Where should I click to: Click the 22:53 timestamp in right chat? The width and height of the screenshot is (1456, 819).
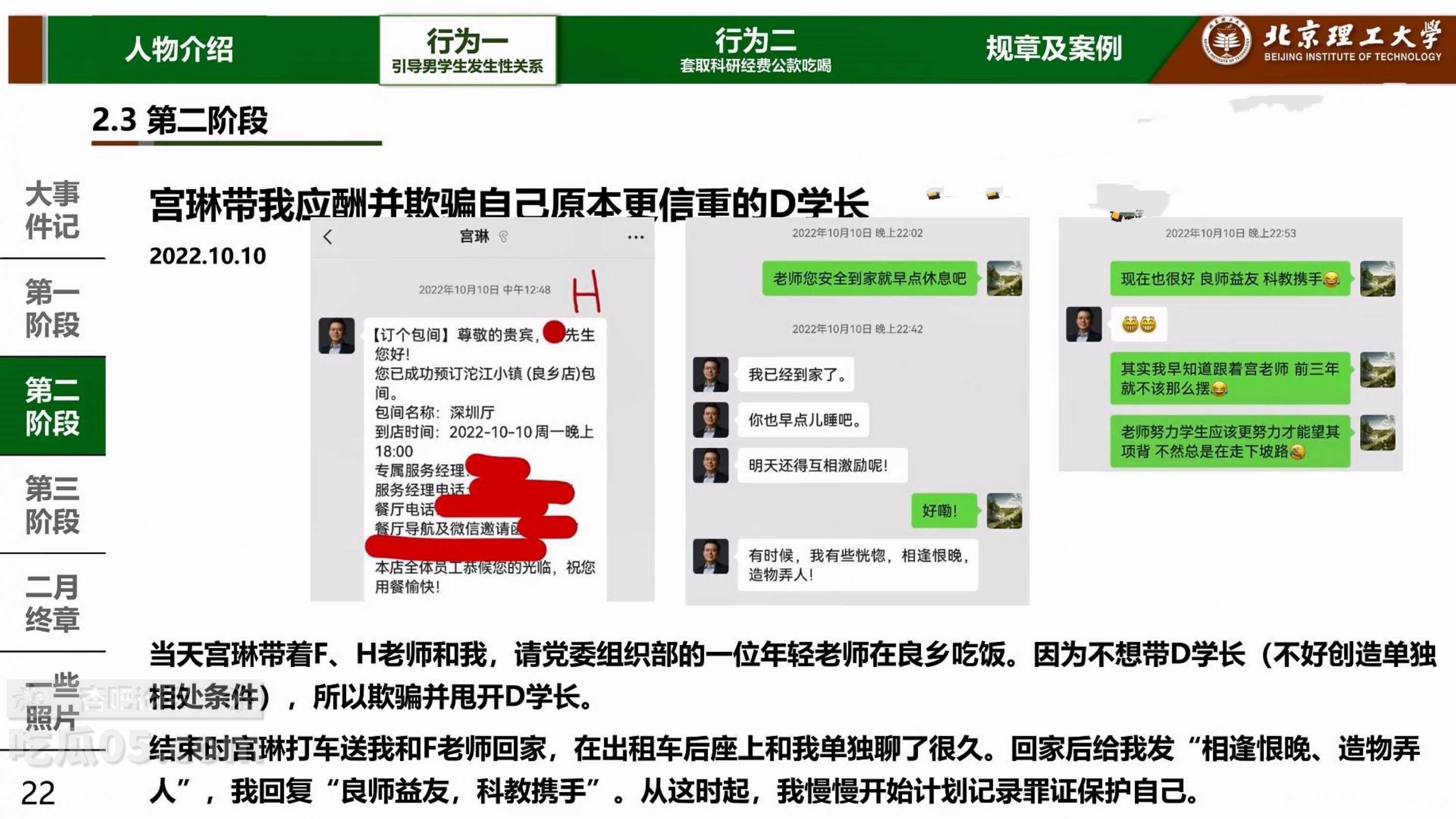[x=1230, y=233]
